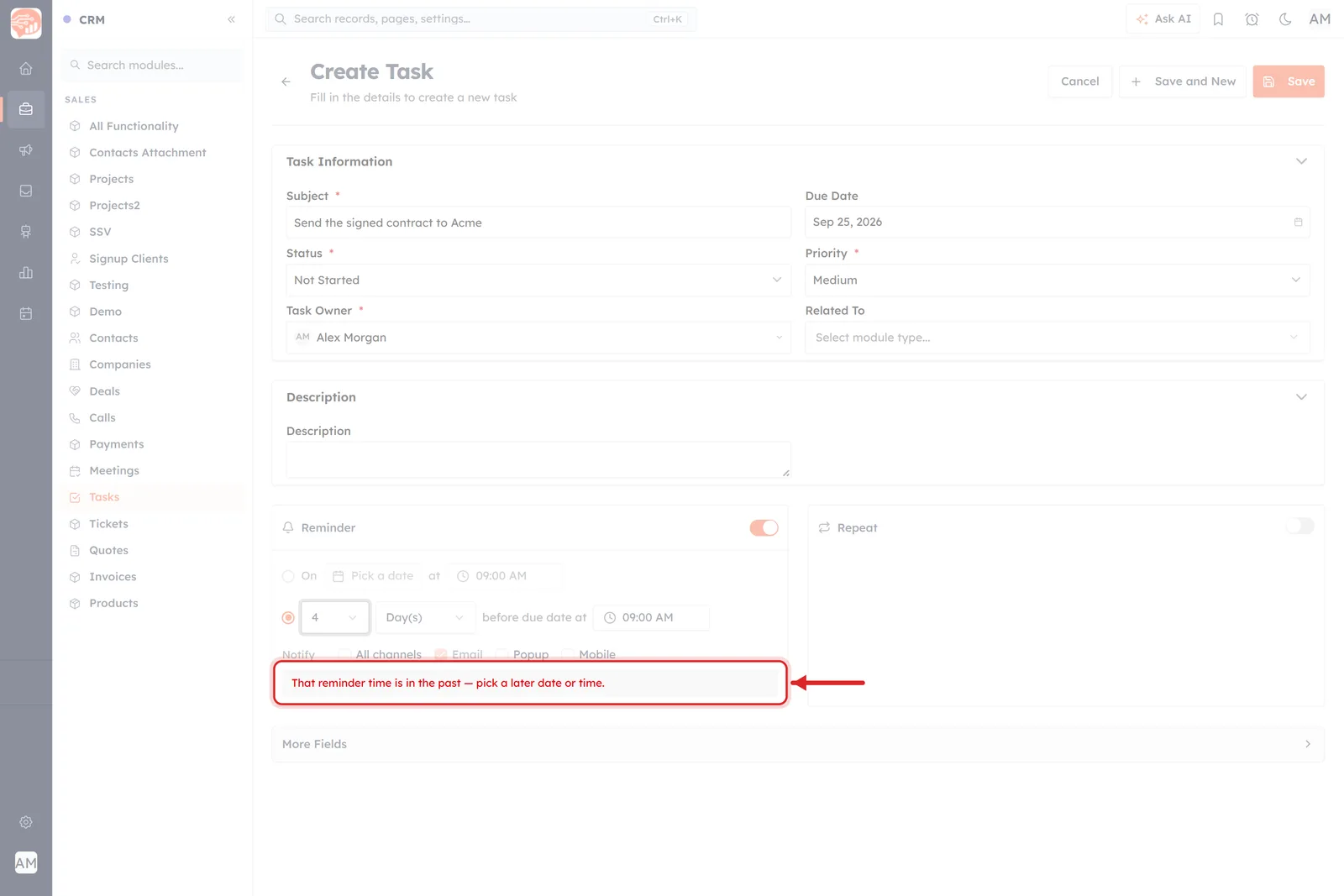1344x896 pixels.
Task: Open the Due Date calendar picker icon
Action: point(1298,223)
